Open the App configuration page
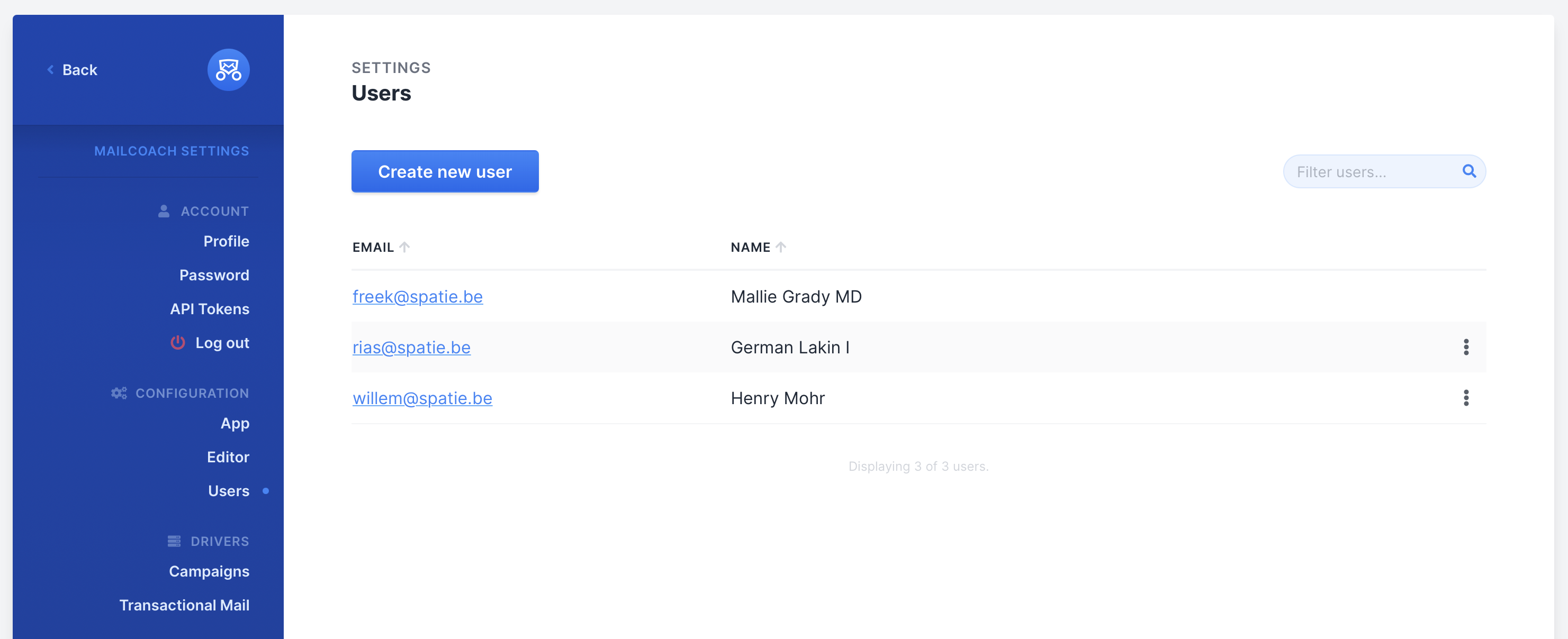 pos(235,423)
